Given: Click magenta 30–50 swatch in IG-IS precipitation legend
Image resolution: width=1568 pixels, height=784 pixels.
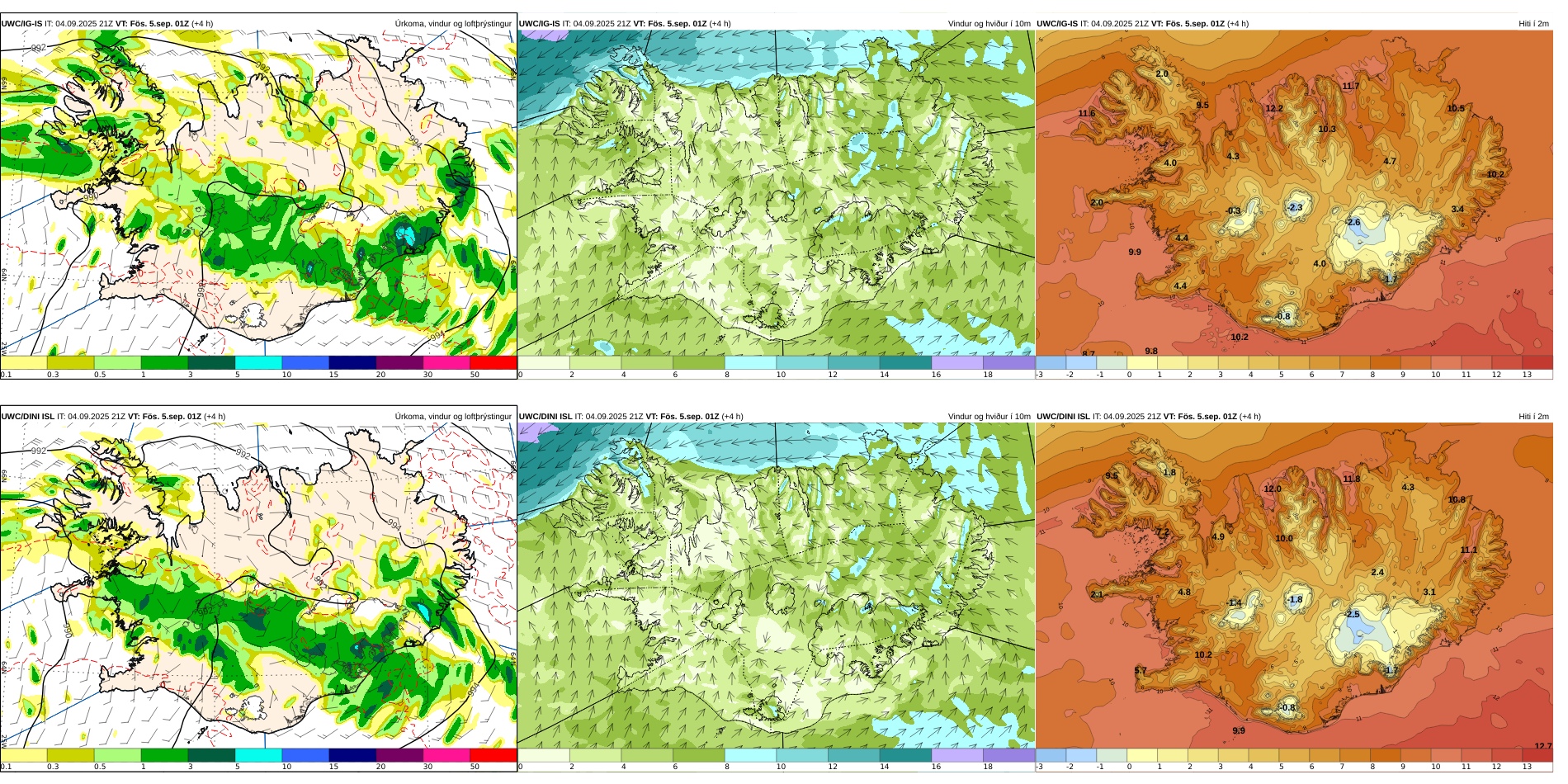Looking at the screenshot, I should [x=446, y=362].
